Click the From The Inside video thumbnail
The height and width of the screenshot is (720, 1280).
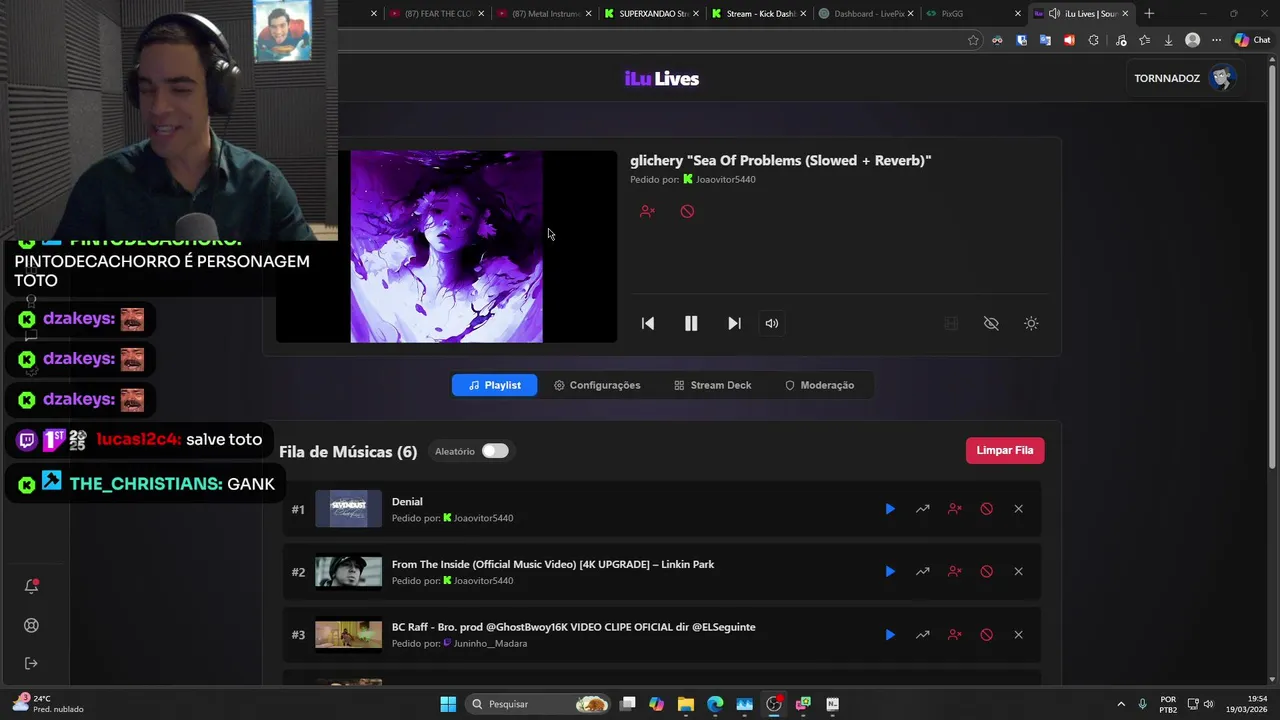pos(348,572)
